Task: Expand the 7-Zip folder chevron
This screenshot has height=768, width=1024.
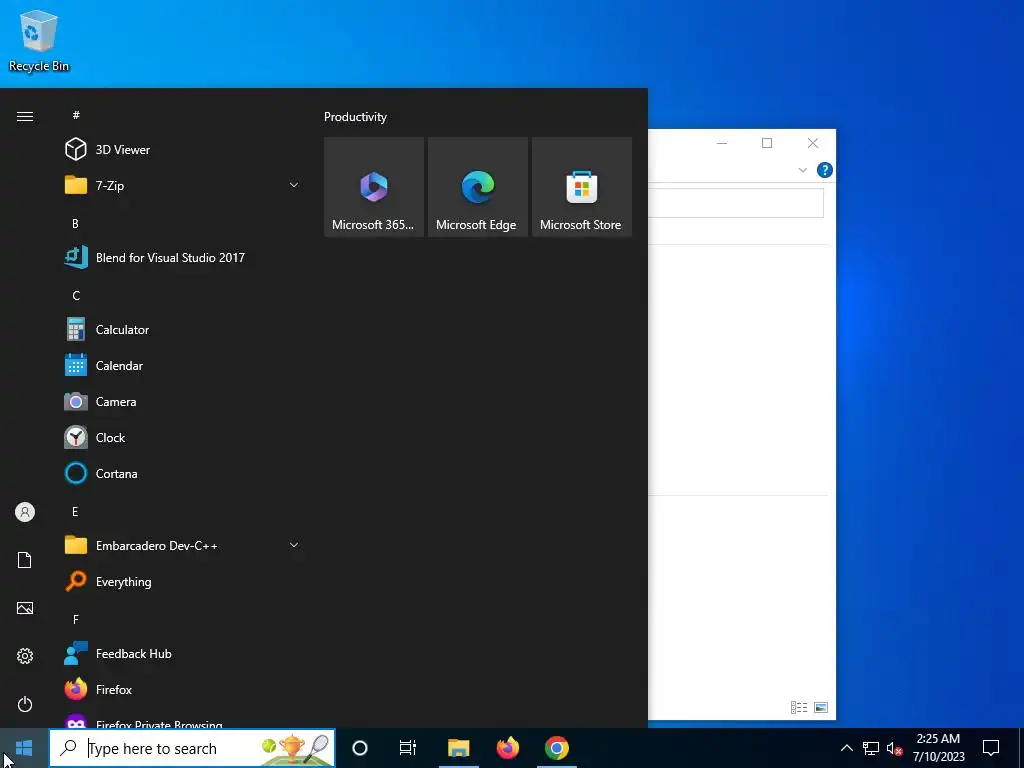Action: (294, 185)
